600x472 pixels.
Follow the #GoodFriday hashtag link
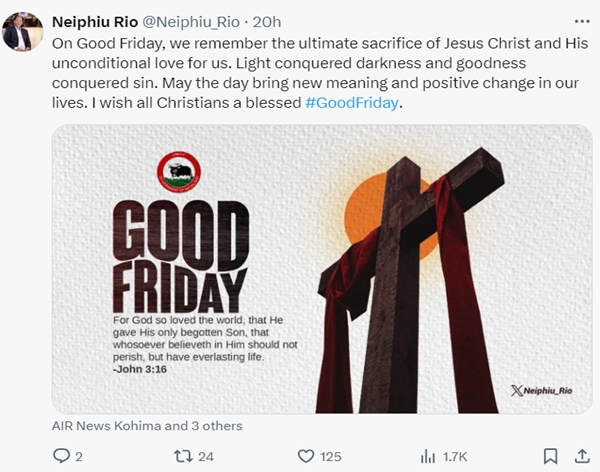pyautogui.click(x=352, y=103)
